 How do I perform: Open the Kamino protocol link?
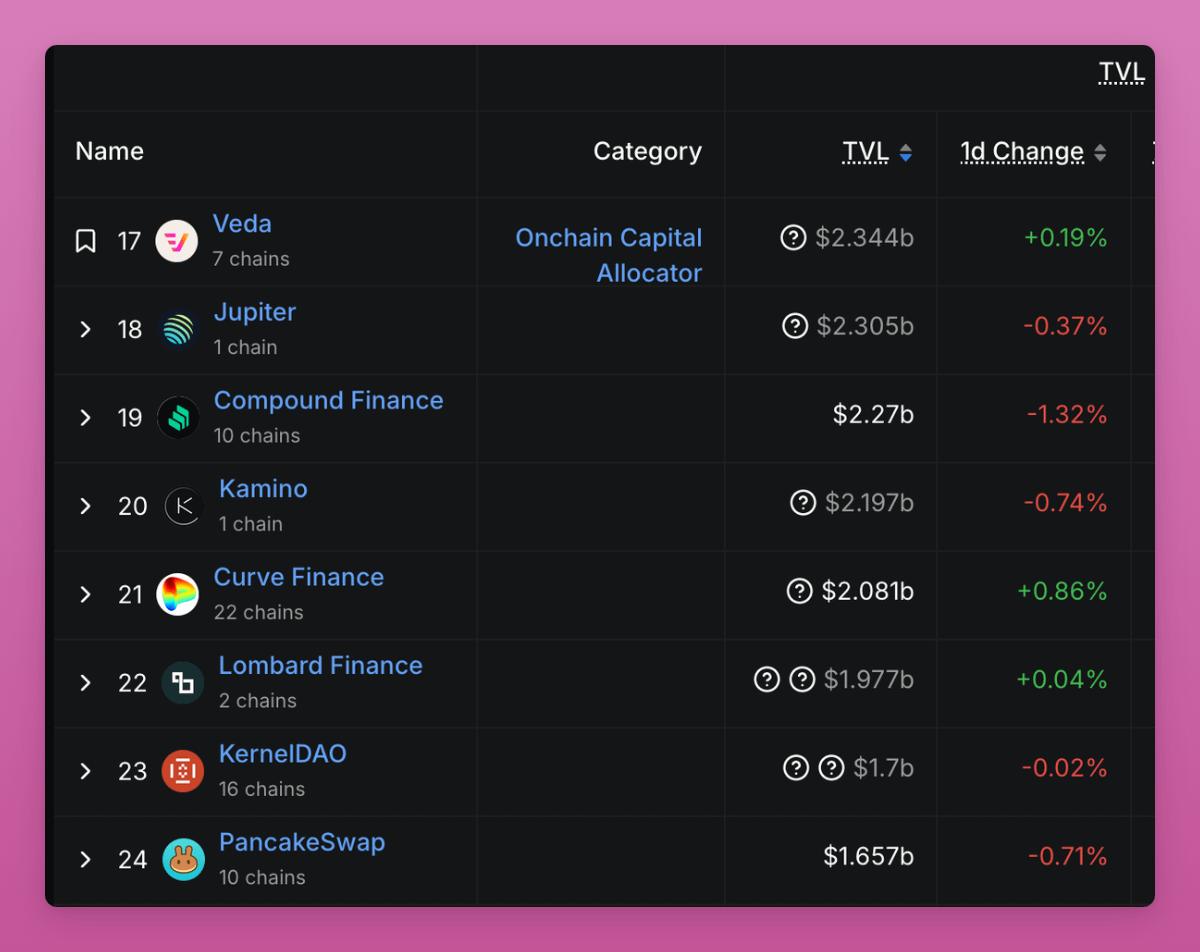(263, 488)
